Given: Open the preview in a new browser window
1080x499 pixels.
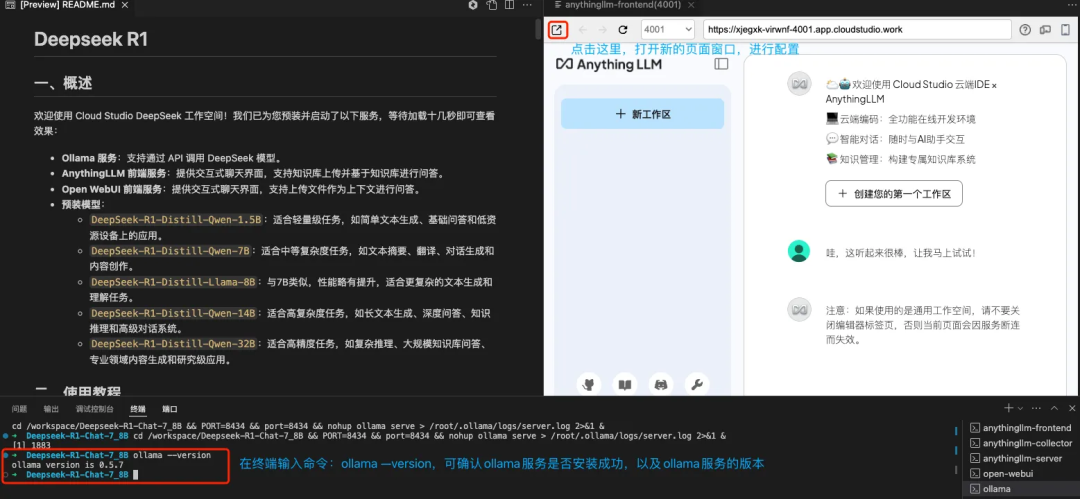Looking at the screenshot, I should pyautogui.click(x=557, y=30).
